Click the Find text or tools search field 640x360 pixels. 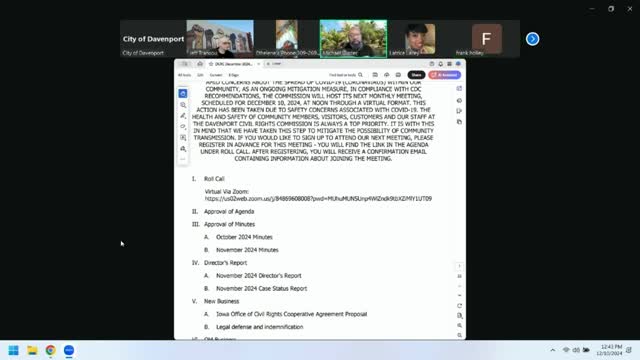pyautogui.click(x=346, y=75)
